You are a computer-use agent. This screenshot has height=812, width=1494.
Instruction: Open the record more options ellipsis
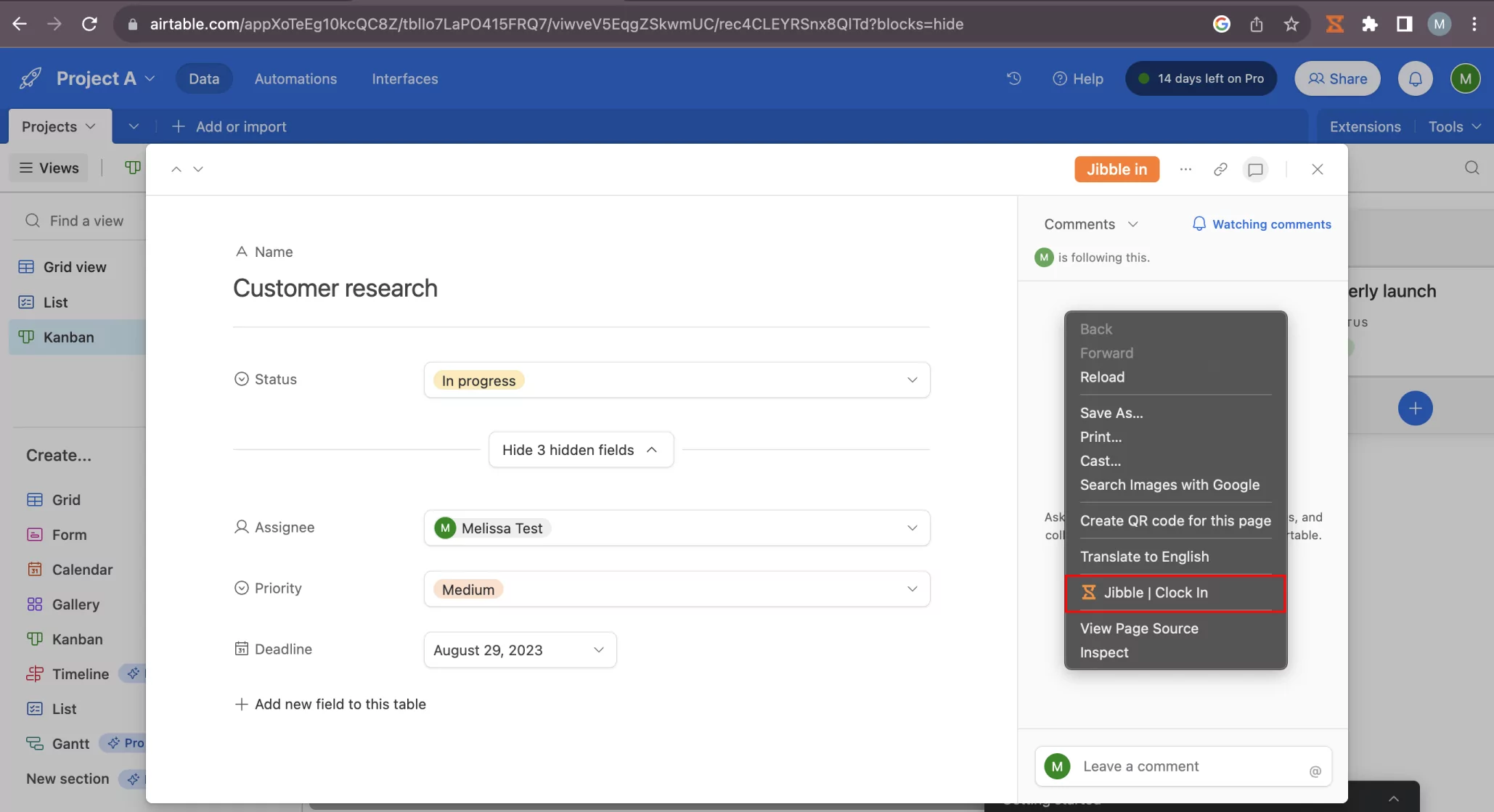[1185, 169]
